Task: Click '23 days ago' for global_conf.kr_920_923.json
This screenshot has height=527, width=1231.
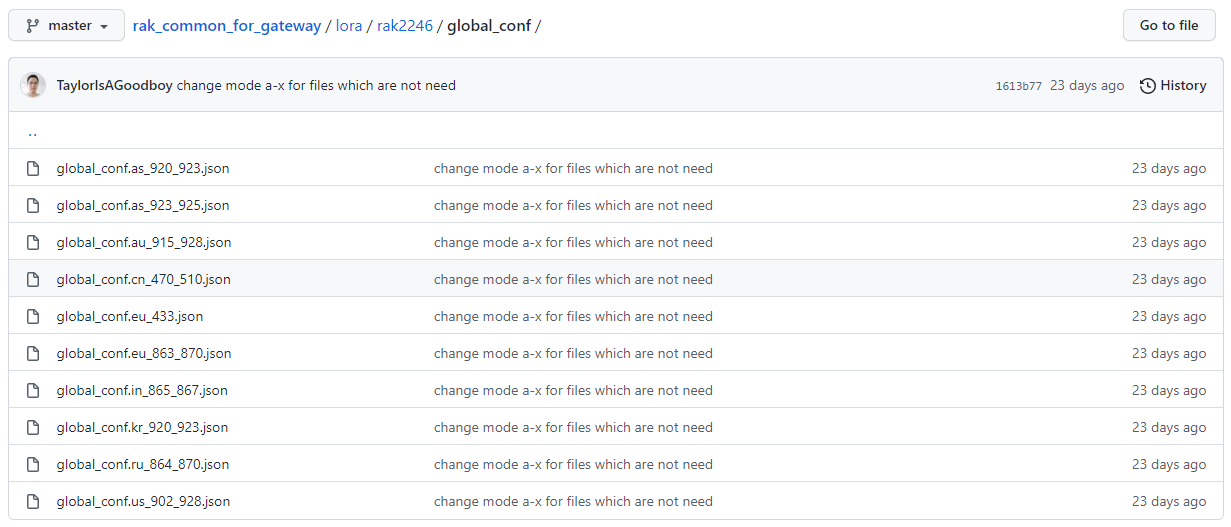Action: 1169,427
